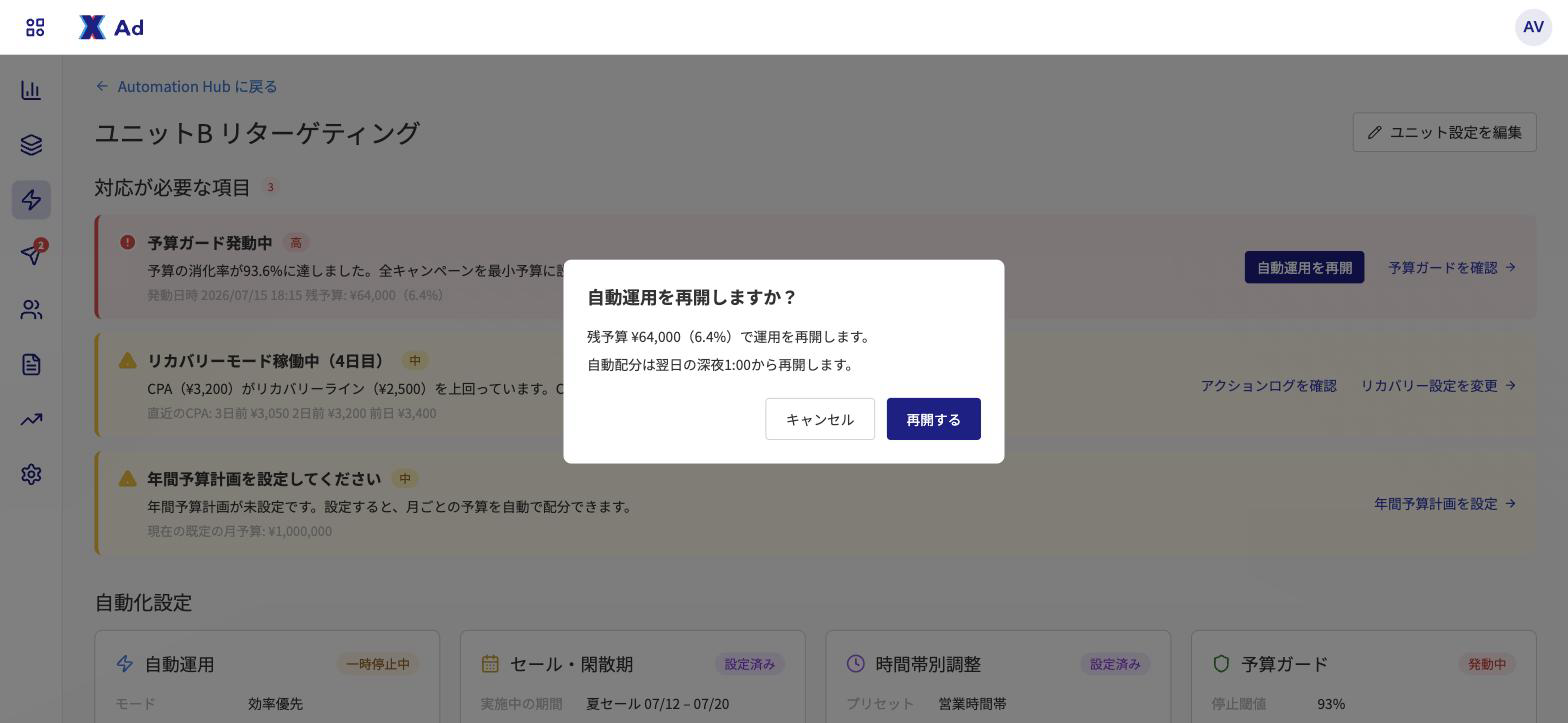Open the app grid launcher icon
The height and width of the screenshot is (723, 1568).
pyautogui.click(x=35, y=27)
